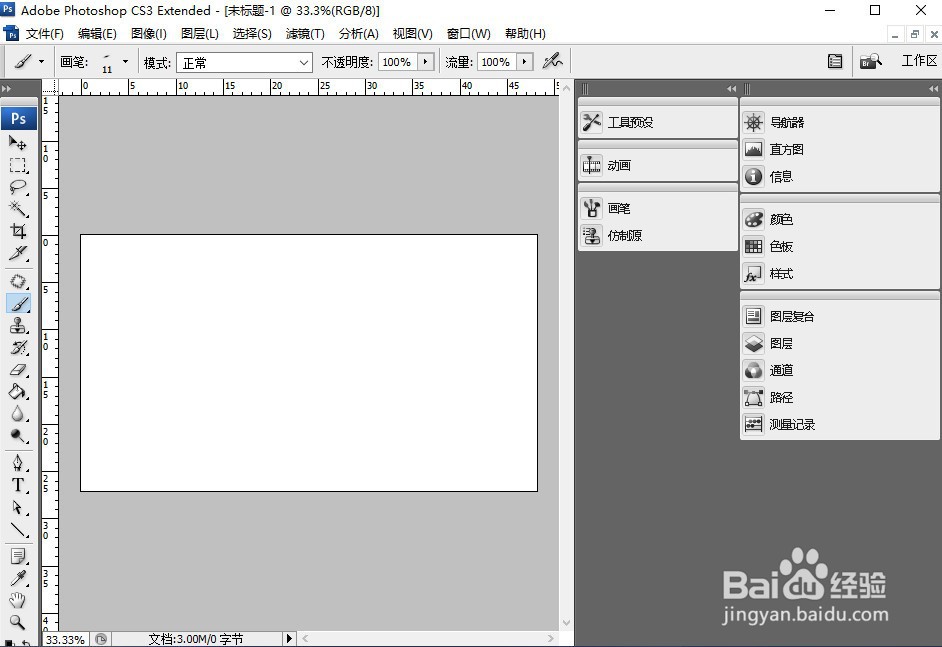Click the 不透明度 value field

(398, 62)
